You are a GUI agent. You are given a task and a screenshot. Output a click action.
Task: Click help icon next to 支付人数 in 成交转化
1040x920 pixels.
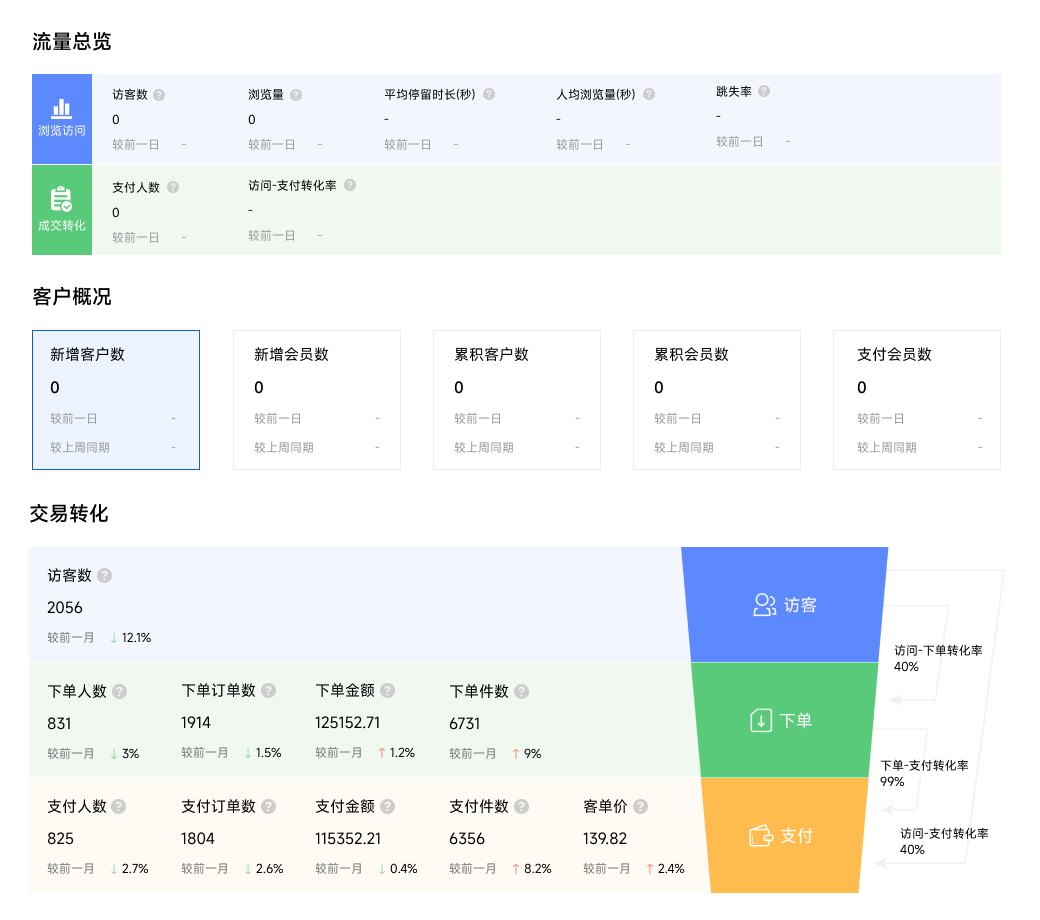172,187
